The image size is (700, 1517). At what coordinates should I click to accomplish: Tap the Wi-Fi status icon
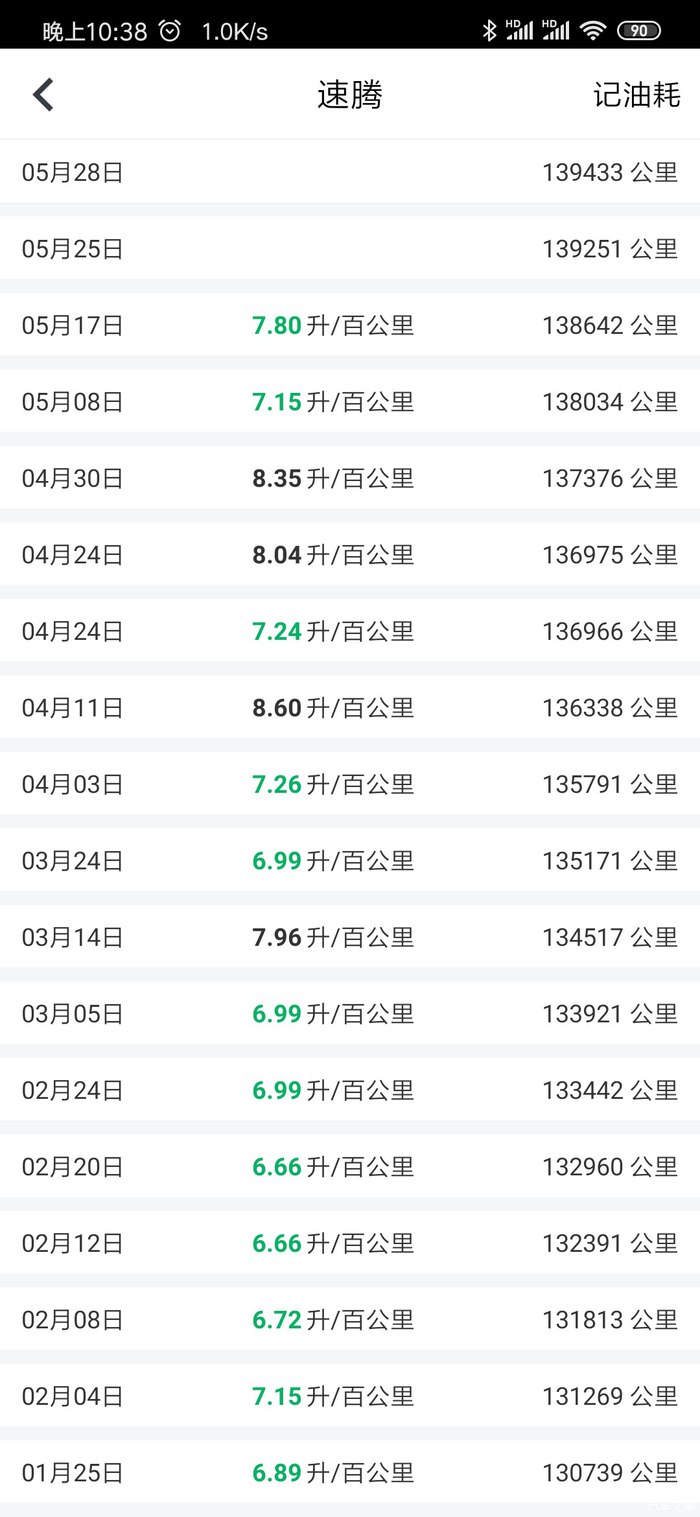click(593, 30)
